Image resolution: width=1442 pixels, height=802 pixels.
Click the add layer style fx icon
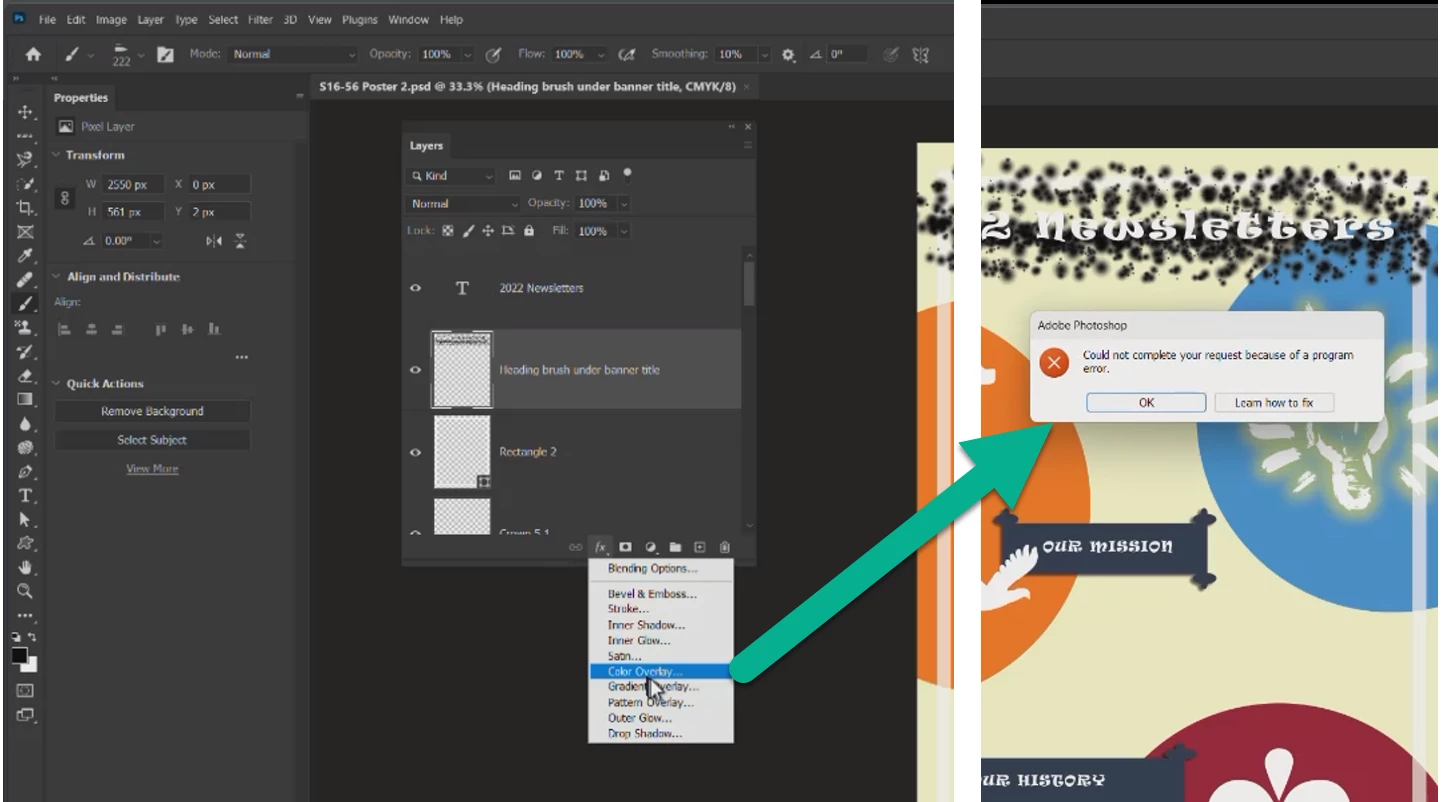pyautogui.click(x=601, y=547)
